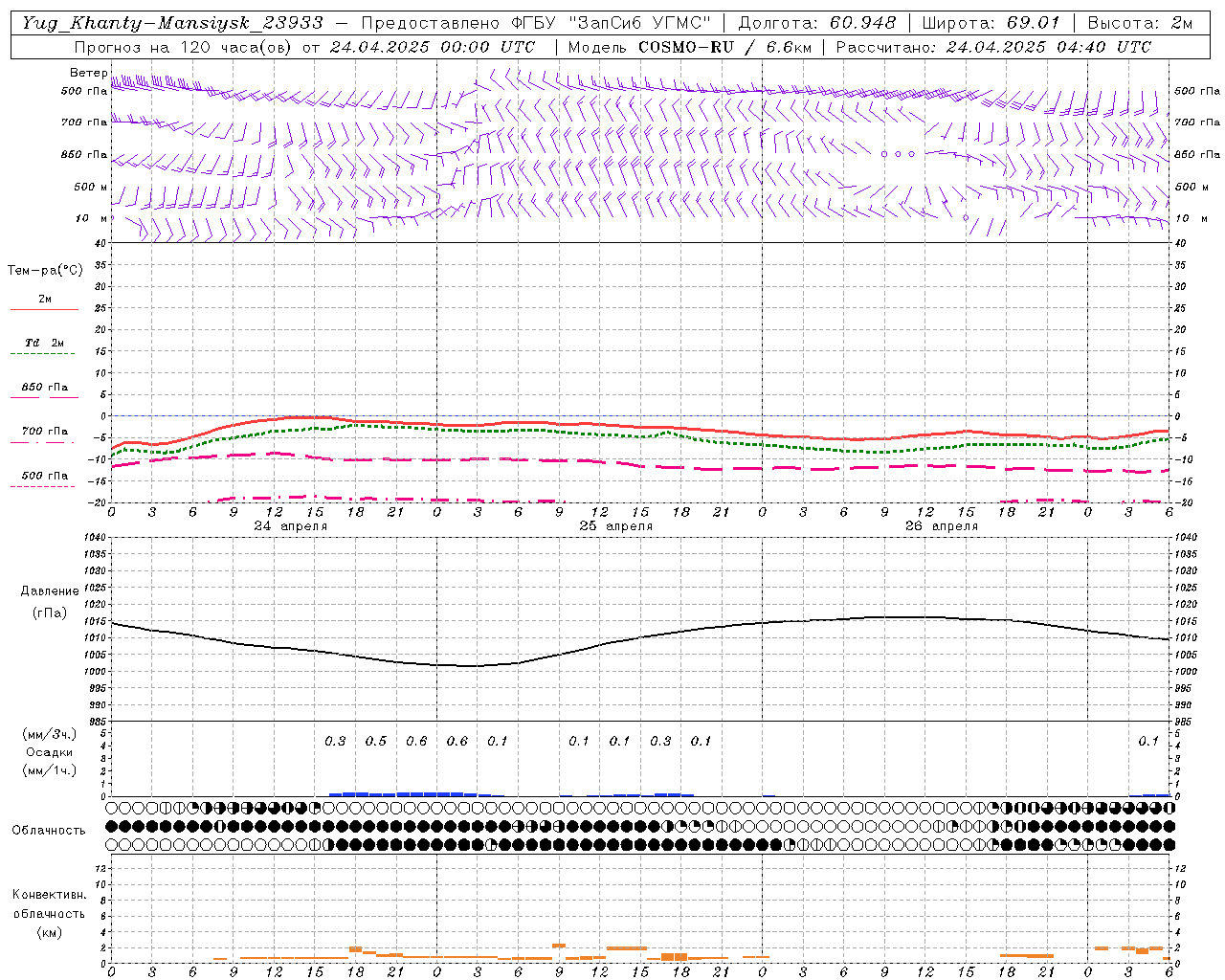This screenshot has height=980, width=1225.
Task: Select the 700 гПа temperature legend entry
Action: pos(45,432)
